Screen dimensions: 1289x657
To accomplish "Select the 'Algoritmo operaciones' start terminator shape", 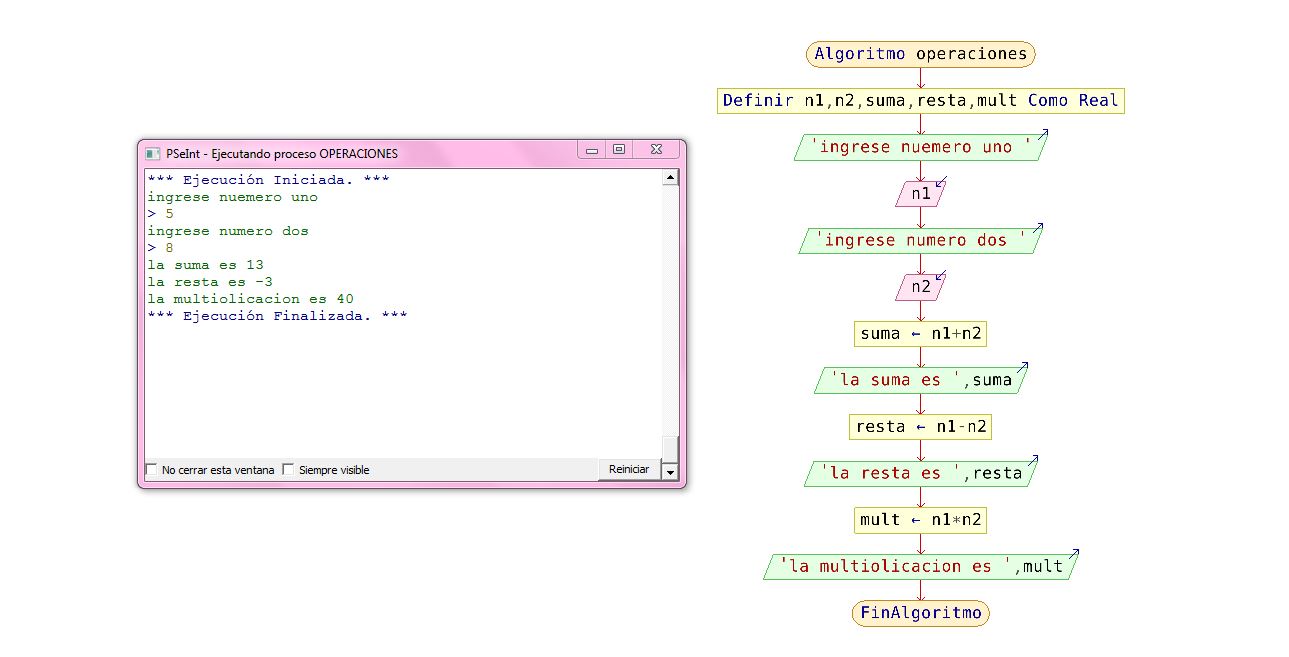I will pos(919,54).
